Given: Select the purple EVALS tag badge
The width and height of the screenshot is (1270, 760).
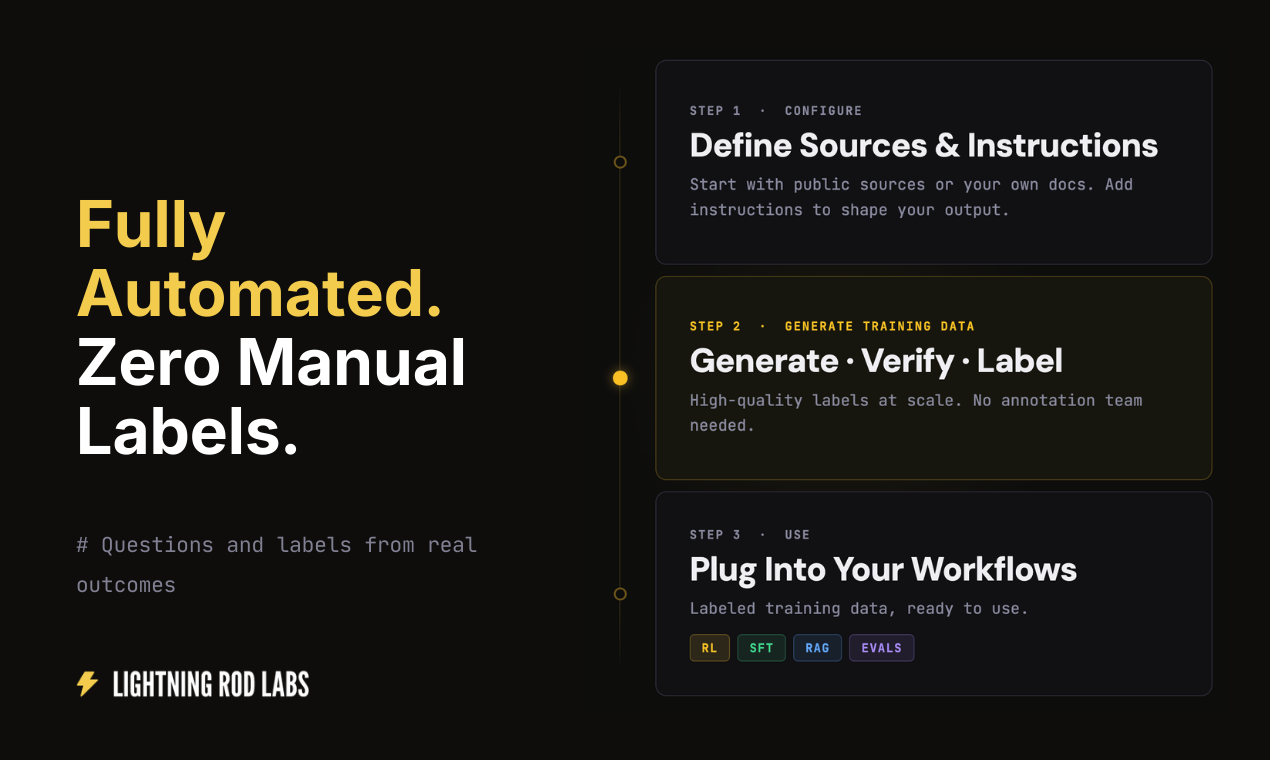Looking at the screenshot, I should [x=881, y=647].
